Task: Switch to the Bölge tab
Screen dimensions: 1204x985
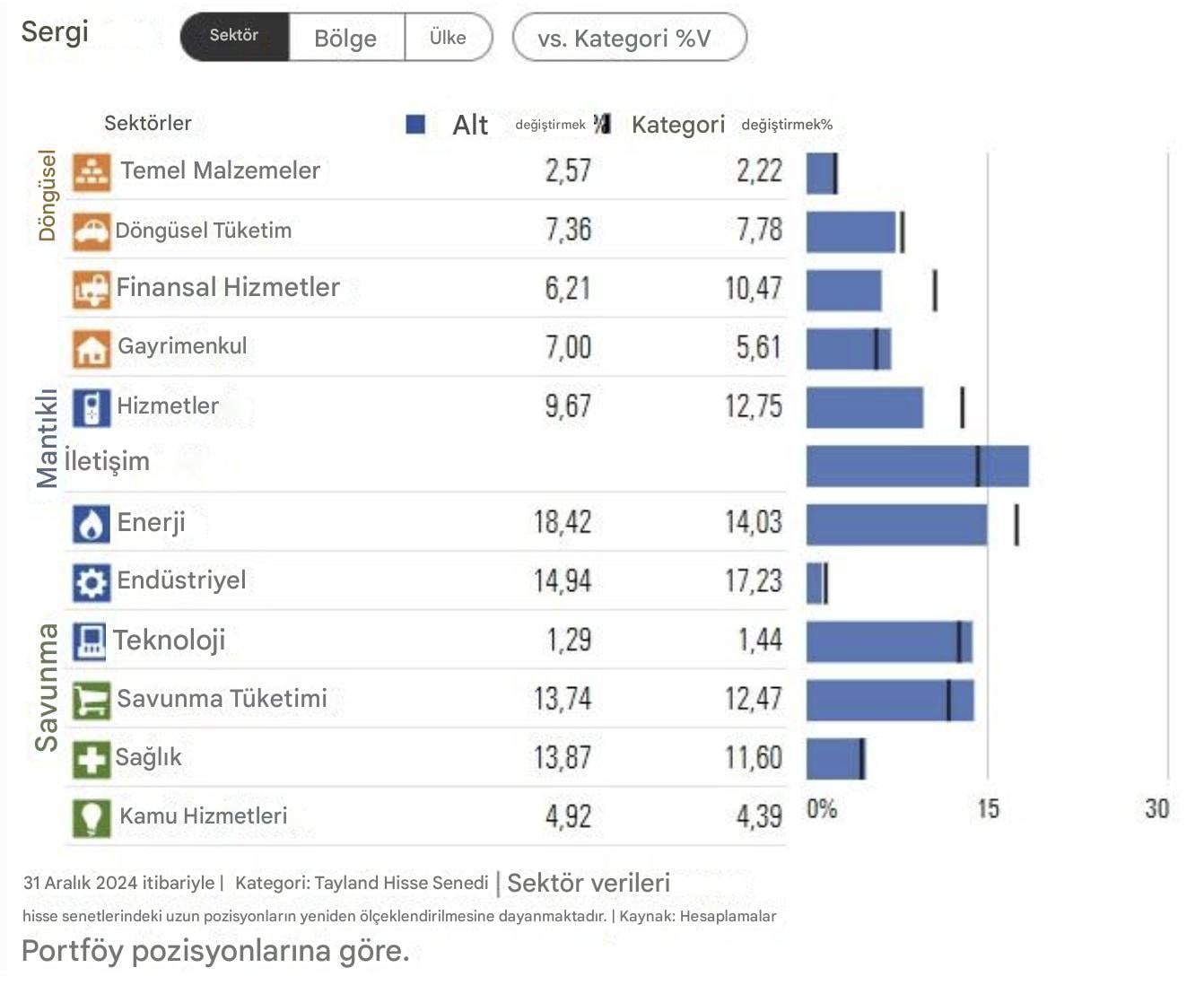Action: click(x=346, y=37)
